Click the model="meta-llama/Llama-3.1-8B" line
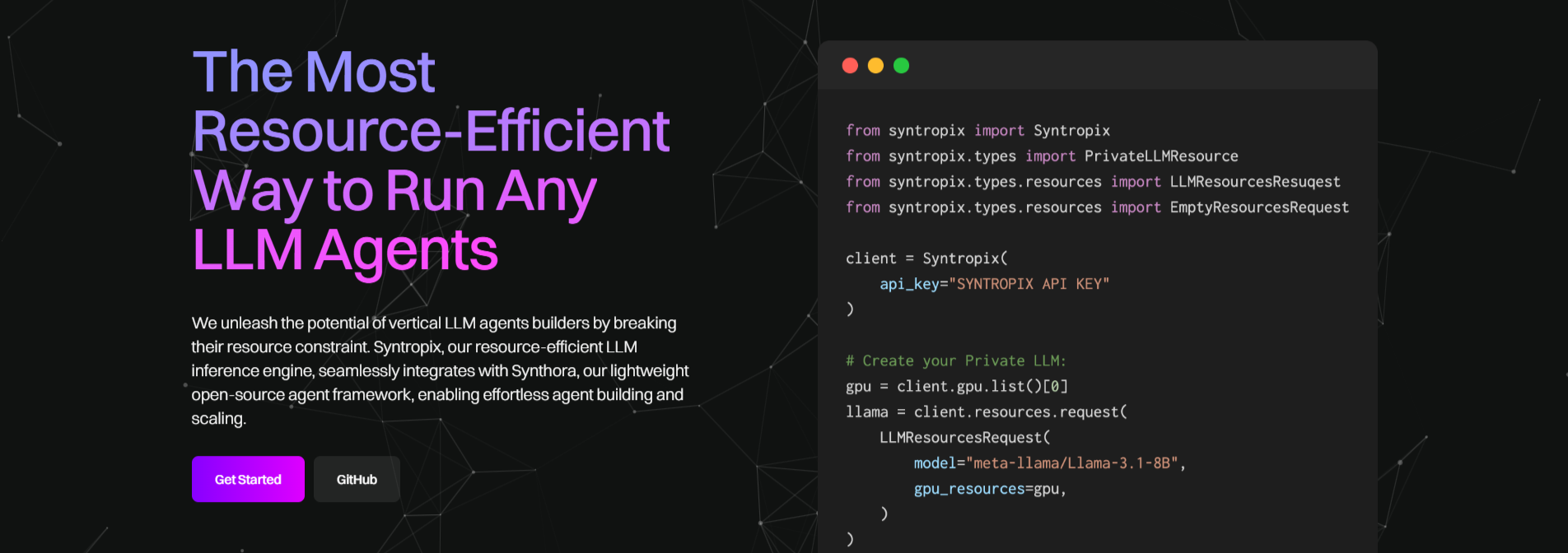Image resolution: width=1568 pixels, height=553 pixels. [x=1049, y=462]
